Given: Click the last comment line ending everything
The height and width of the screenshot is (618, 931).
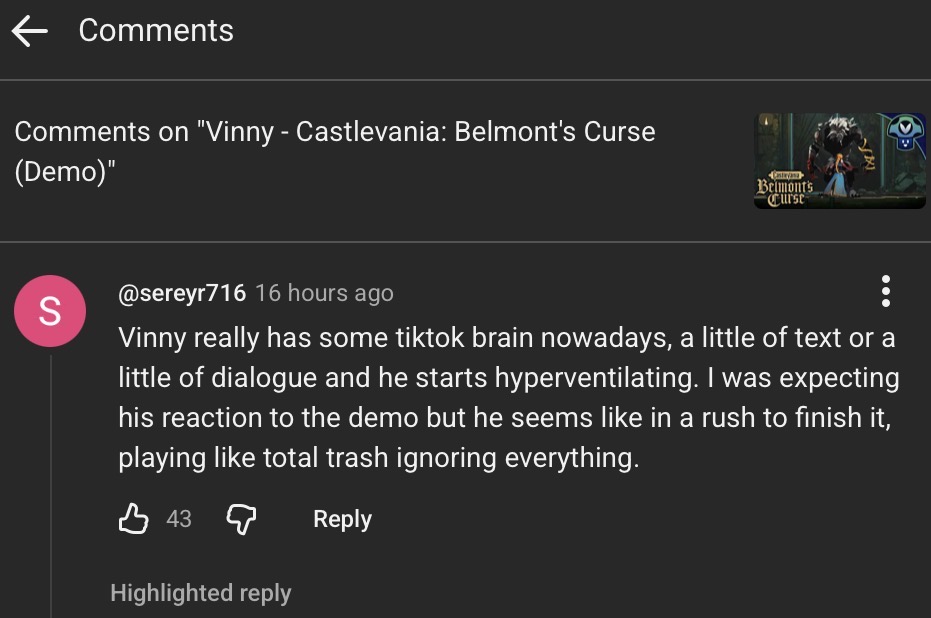Looking at the screenshot, I should (379, 458).
